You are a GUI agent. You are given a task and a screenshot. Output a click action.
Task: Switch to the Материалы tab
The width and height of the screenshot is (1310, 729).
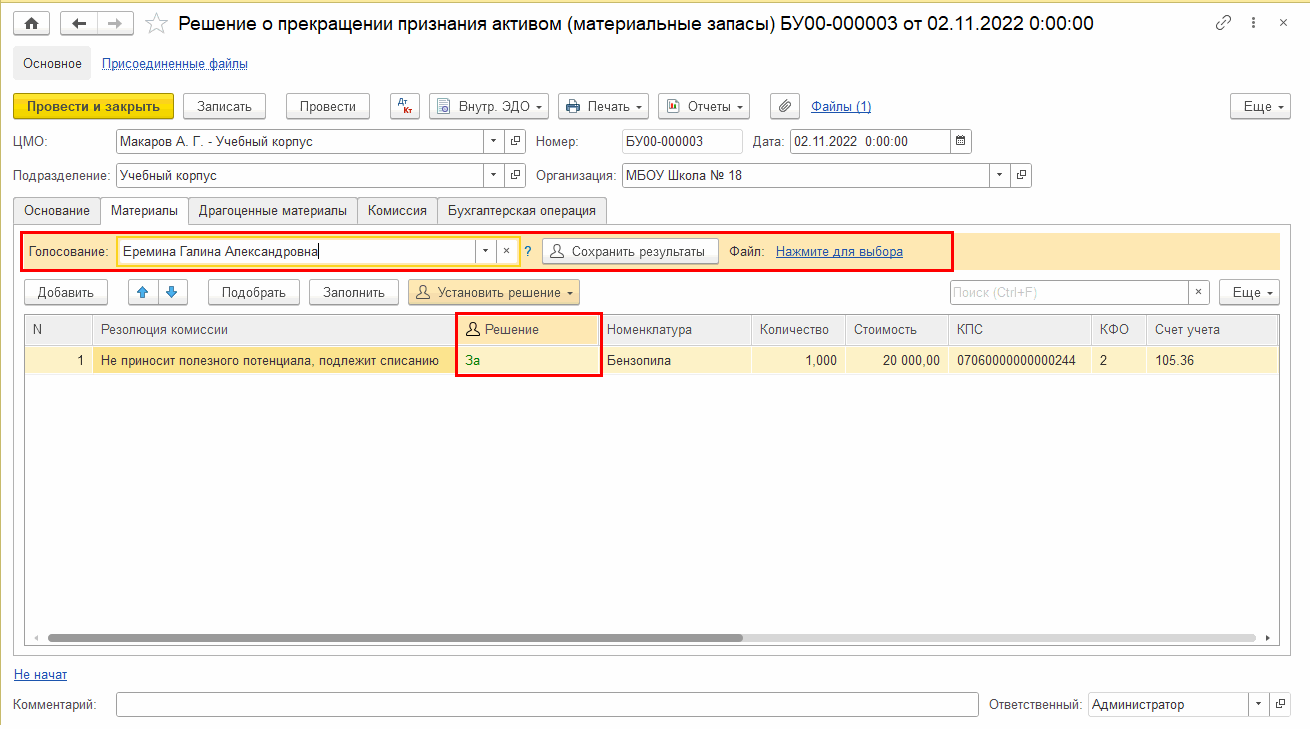[144, 211]
